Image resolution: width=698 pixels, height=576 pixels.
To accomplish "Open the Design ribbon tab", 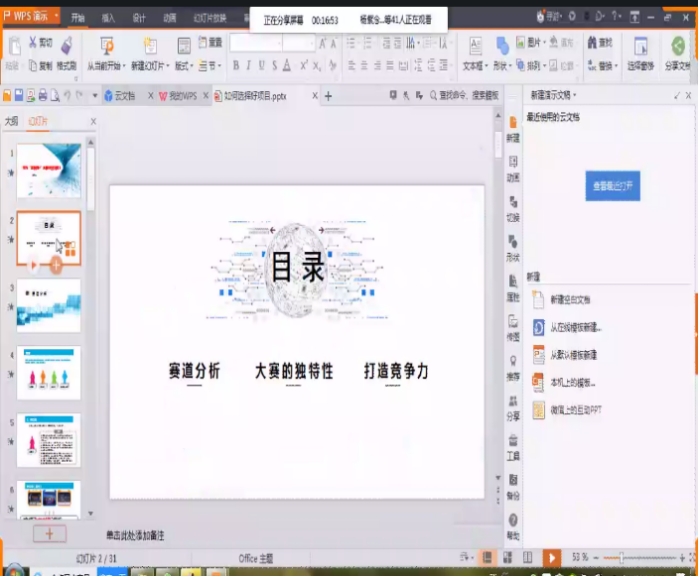I will (139, 18).
